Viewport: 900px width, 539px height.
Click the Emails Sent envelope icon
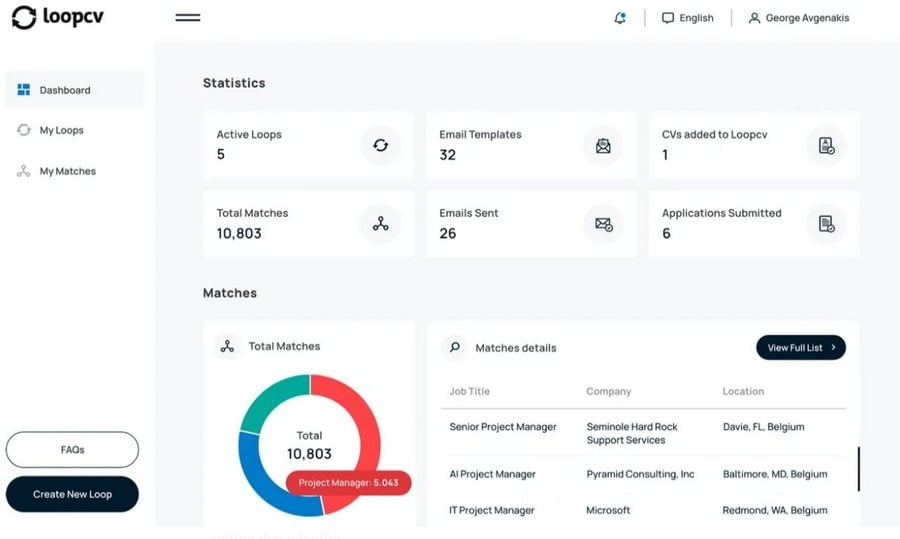603,224
